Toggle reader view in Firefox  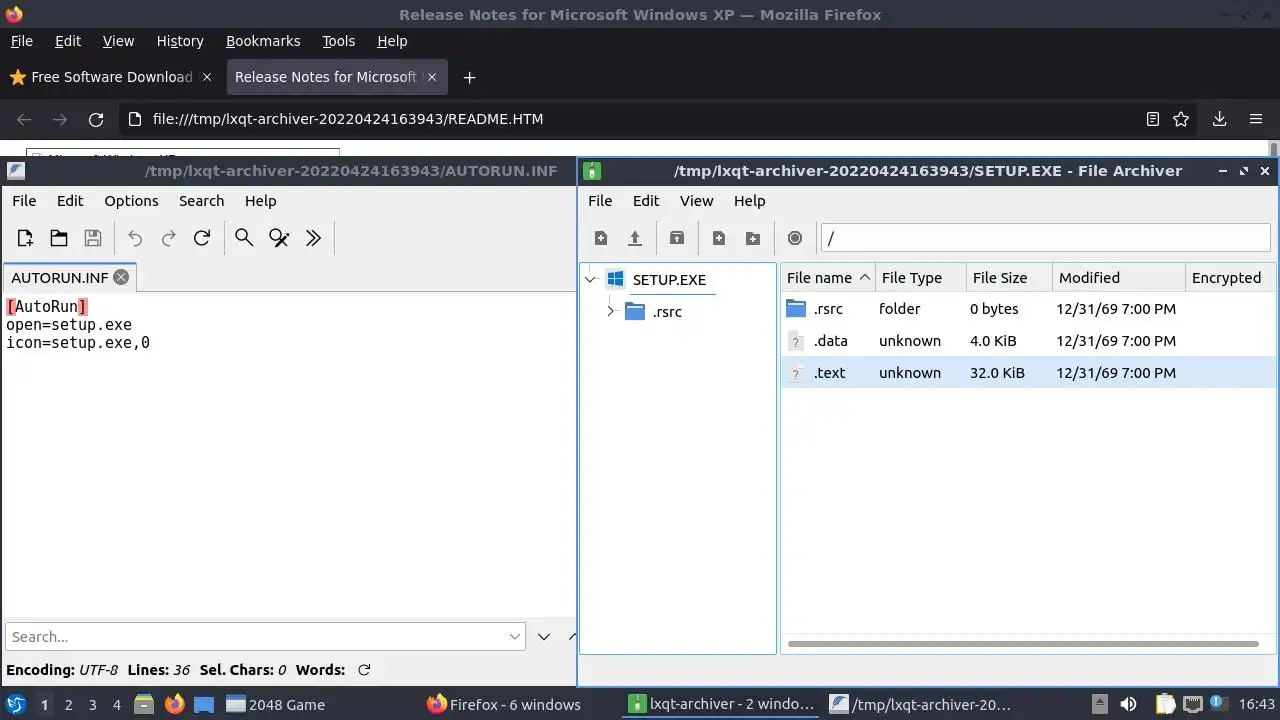point(1153,119)
